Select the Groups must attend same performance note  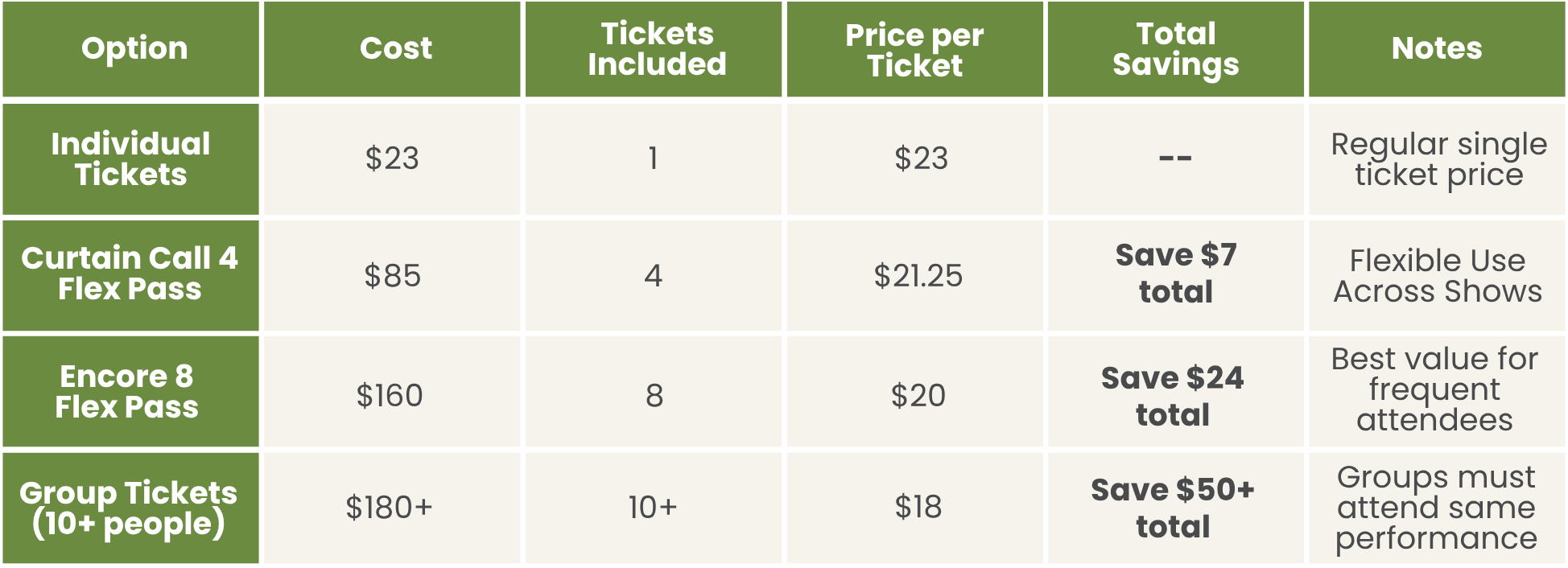click(x=1437, y=508)
